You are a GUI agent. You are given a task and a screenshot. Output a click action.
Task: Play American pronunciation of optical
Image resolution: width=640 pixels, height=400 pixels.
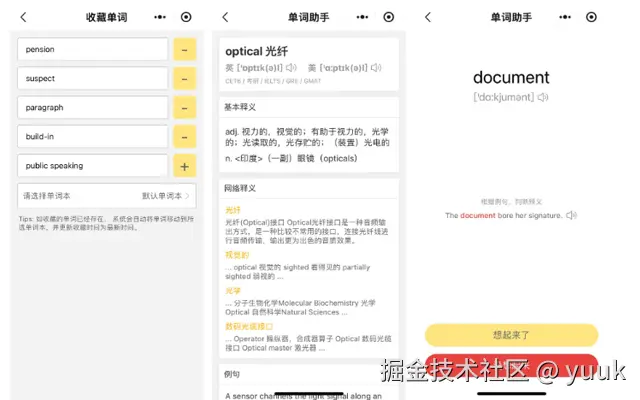click(376, 67)
